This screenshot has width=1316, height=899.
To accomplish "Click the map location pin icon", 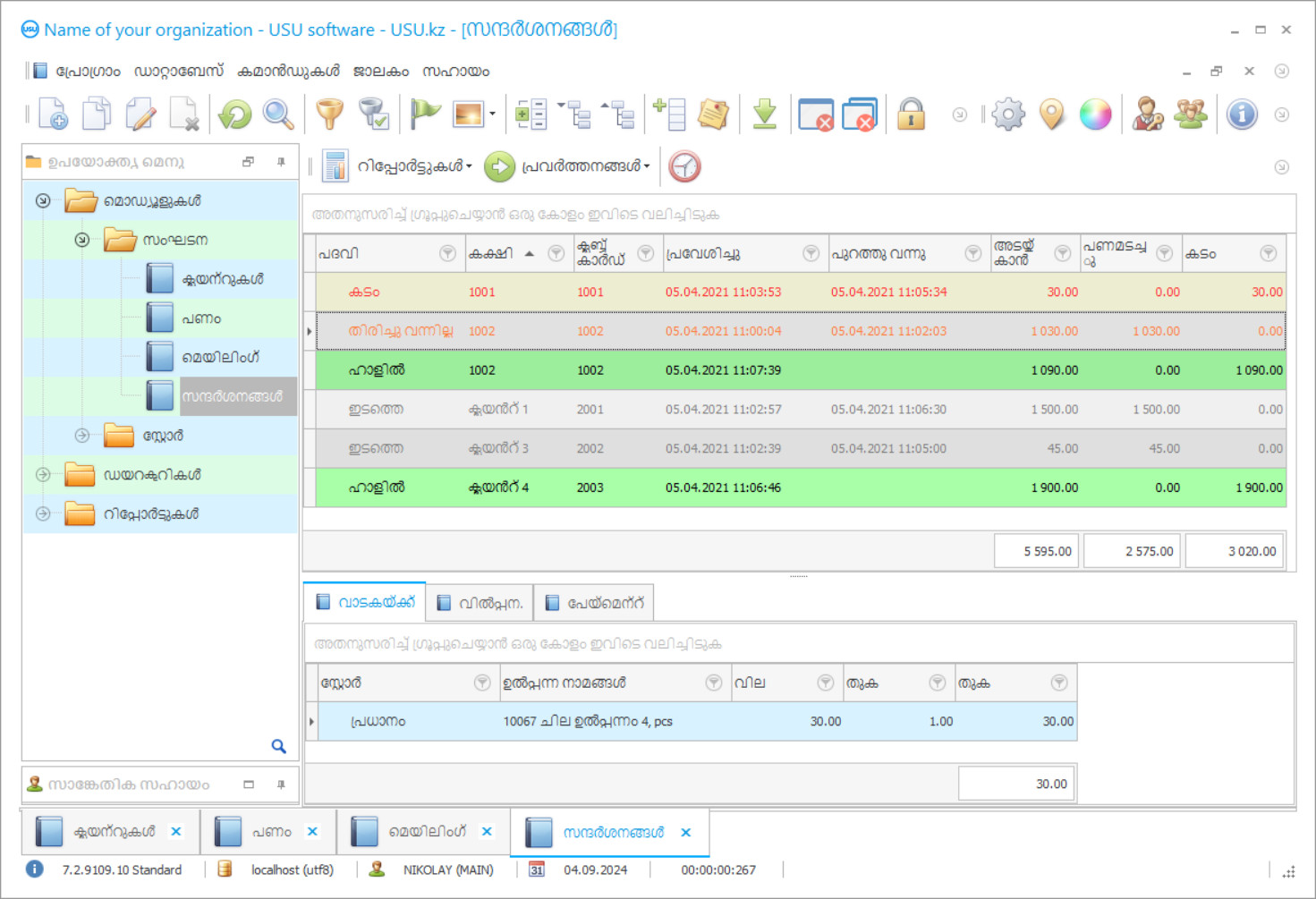I will pyautogui.click(x=1052, y=114).
